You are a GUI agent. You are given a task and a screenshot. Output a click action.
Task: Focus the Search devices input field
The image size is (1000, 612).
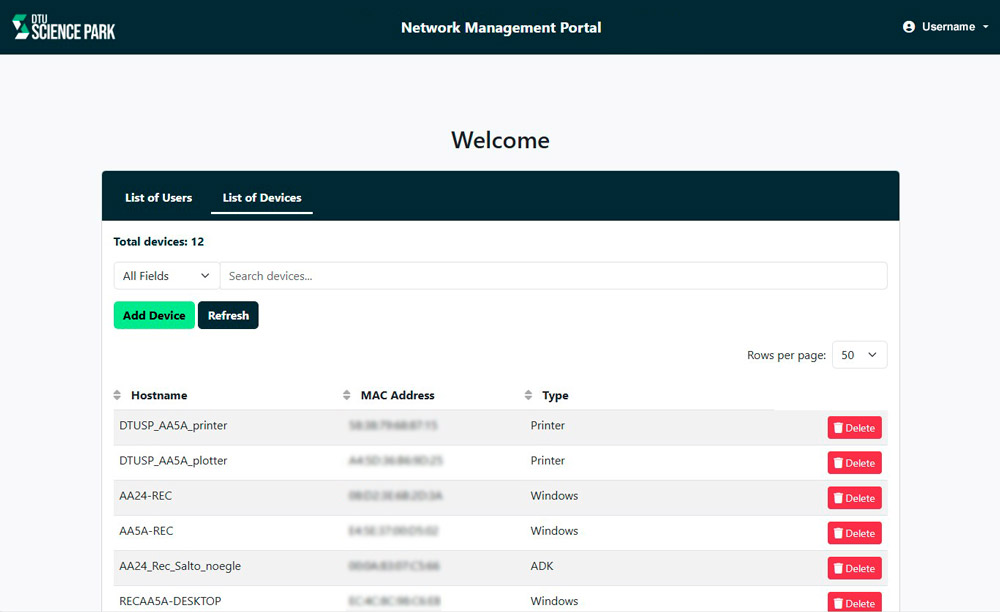click(x=552, y=276)
